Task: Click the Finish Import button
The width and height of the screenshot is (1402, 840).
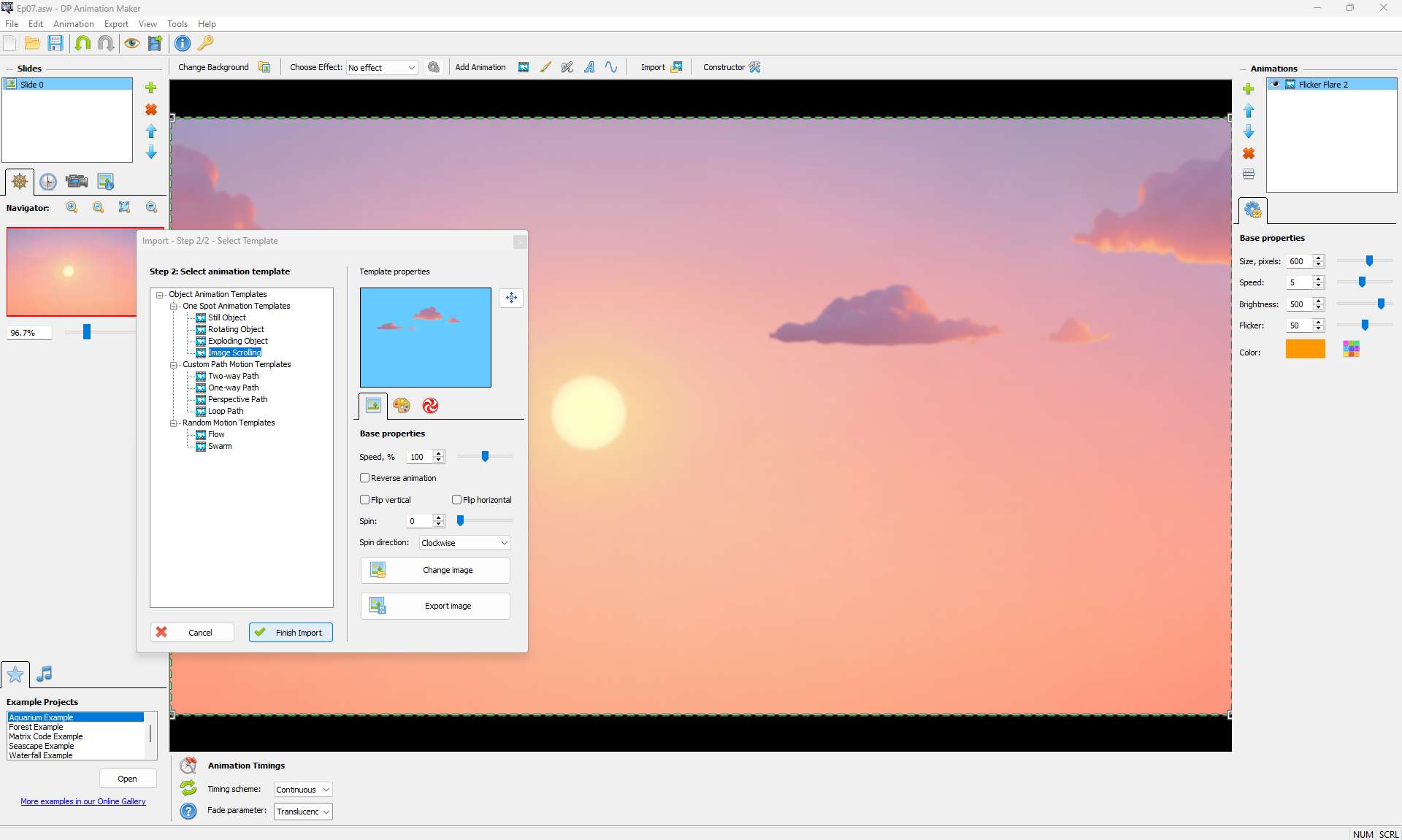Action: tap(291, 633)
